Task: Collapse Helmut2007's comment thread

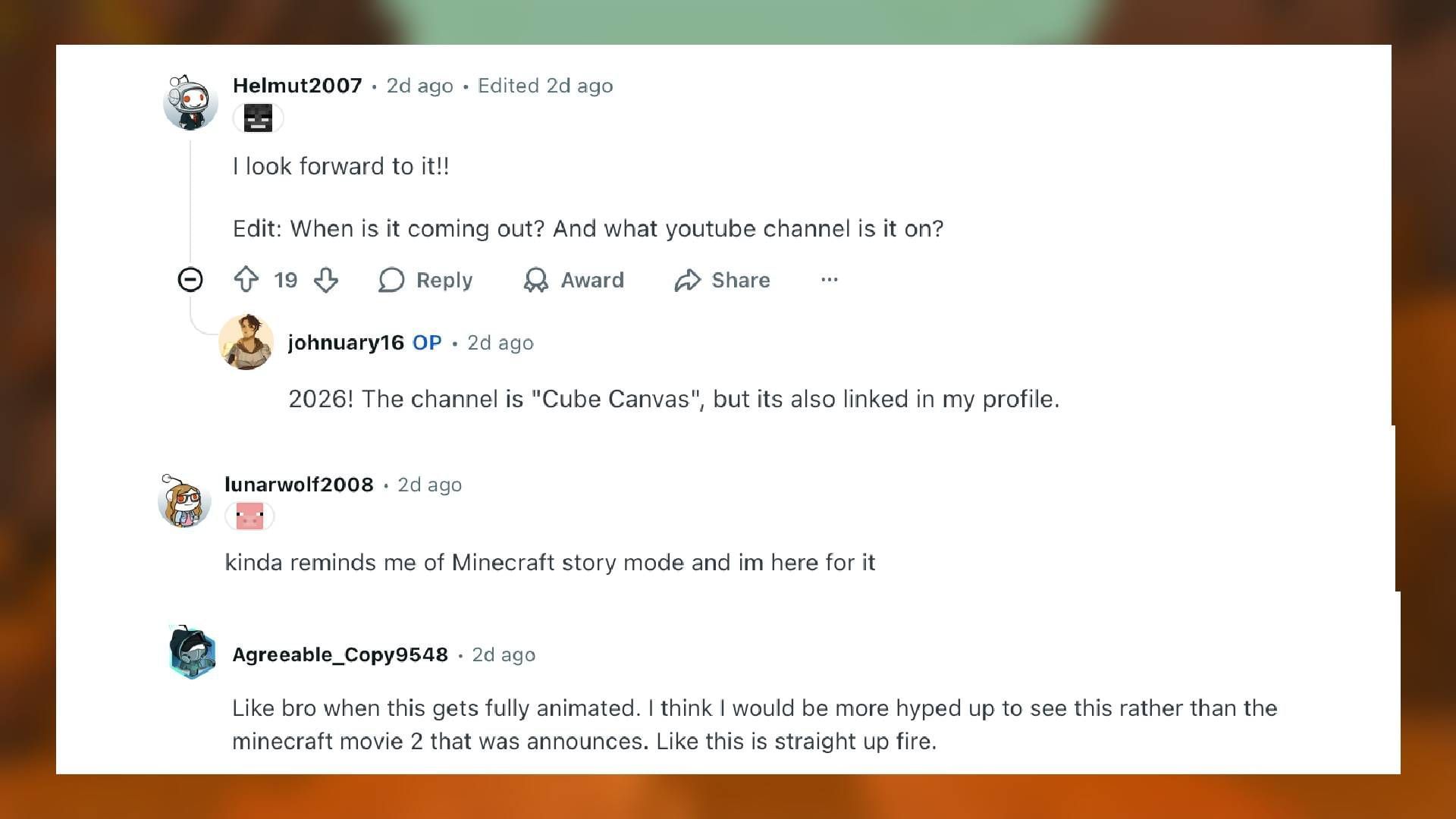Action: pyautogui.click(x=190, y=280)
